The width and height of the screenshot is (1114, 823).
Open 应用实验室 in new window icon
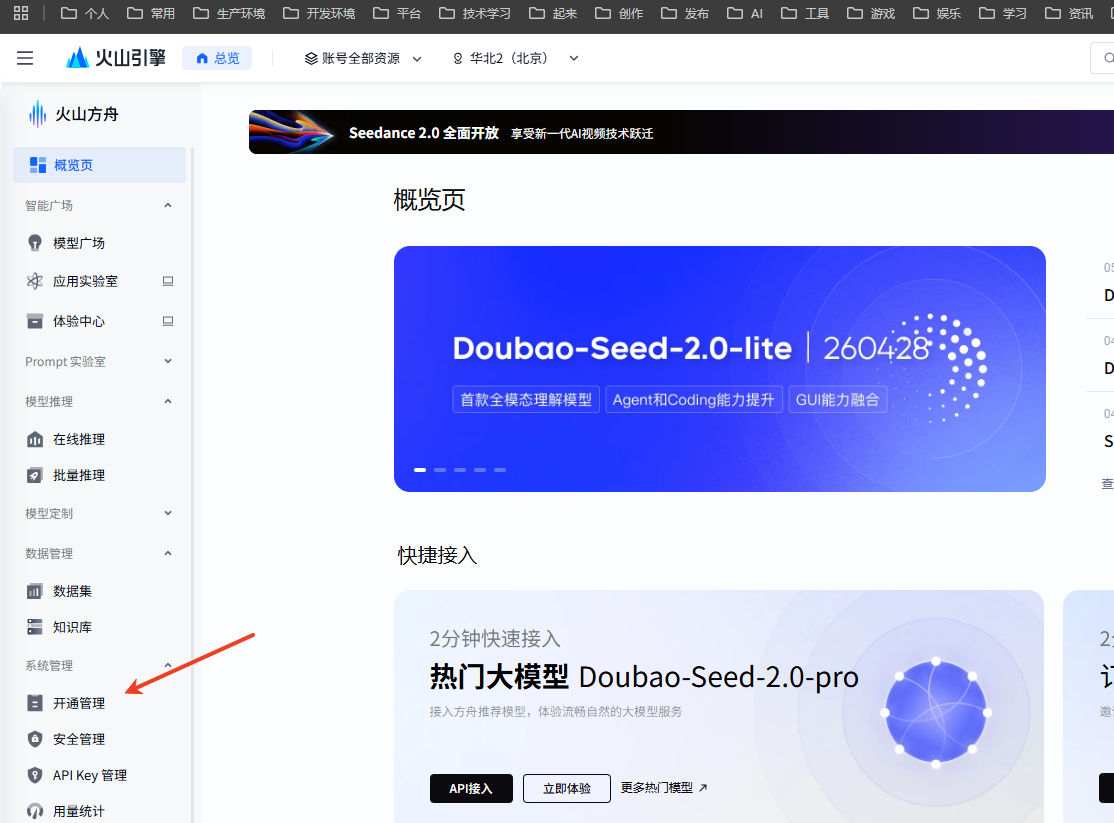pyautogui.click(x=168, y=281)
